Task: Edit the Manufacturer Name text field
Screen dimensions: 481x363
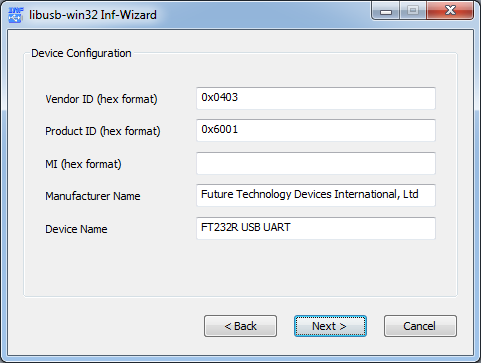Action: pos(316,195)
